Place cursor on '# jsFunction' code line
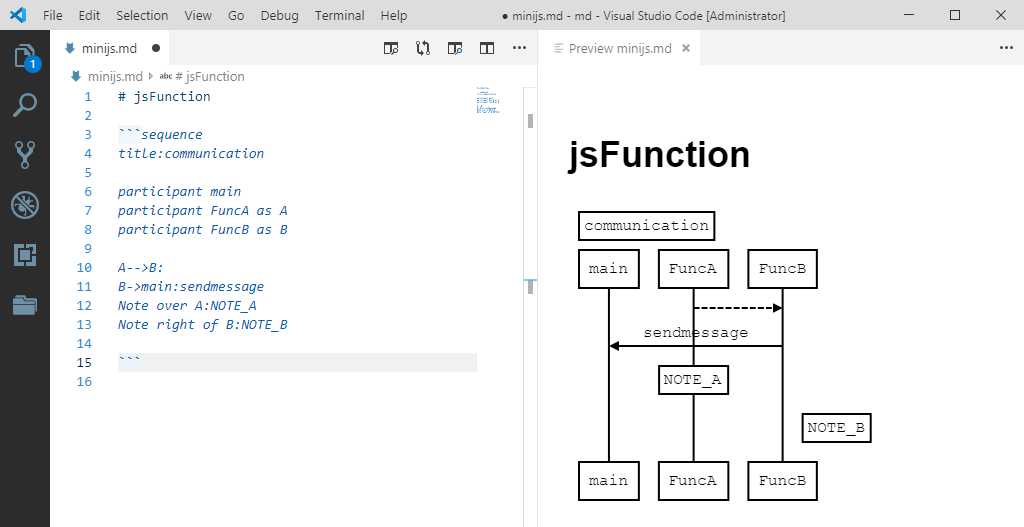The height and width of the screenshot is (527, 1024). tap(165, 97)
